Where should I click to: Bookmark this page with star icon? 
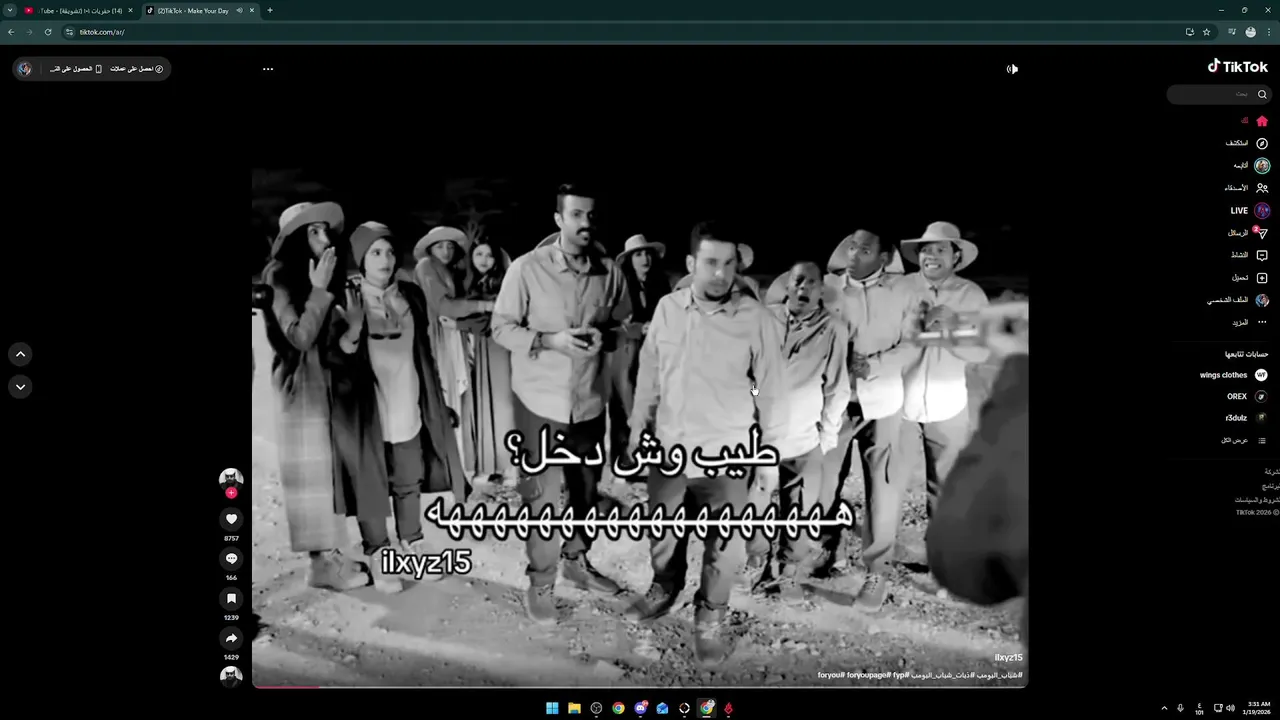click(1206, 32)
